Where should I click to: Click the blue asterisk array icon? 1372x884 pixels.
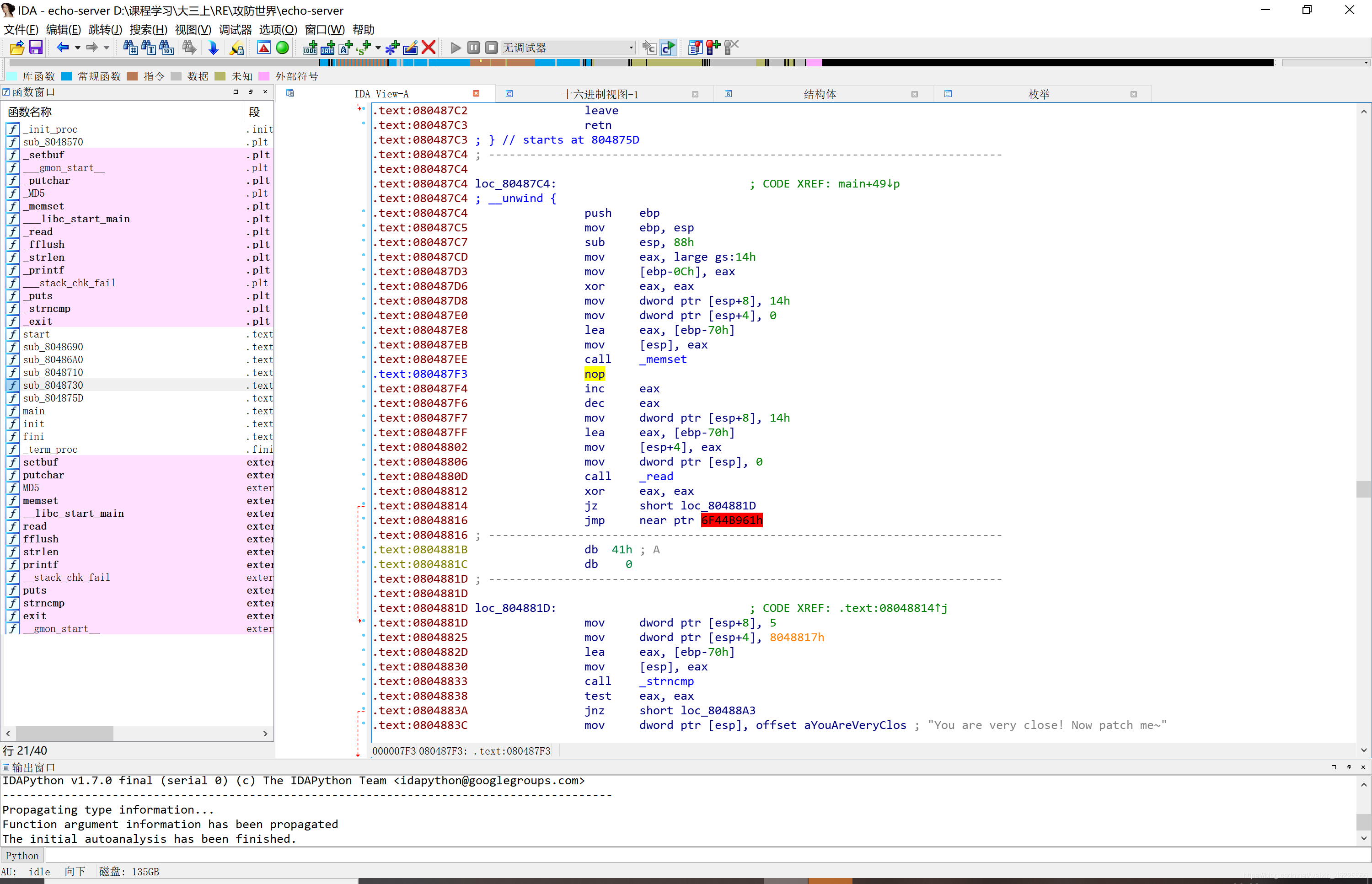coord(393,48)
